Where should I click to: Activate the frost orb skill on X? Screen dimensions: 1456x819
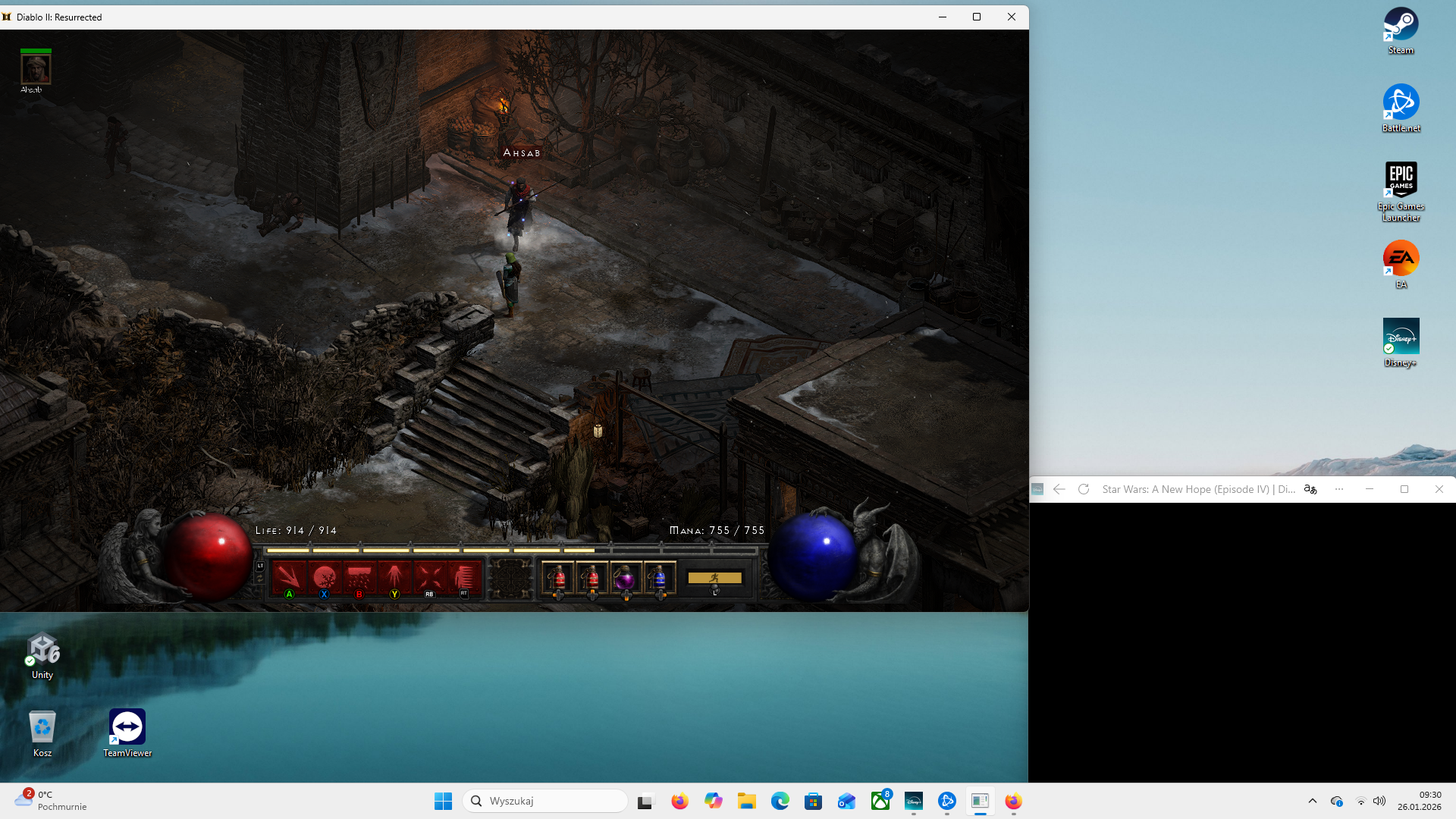tap(324, 578)
